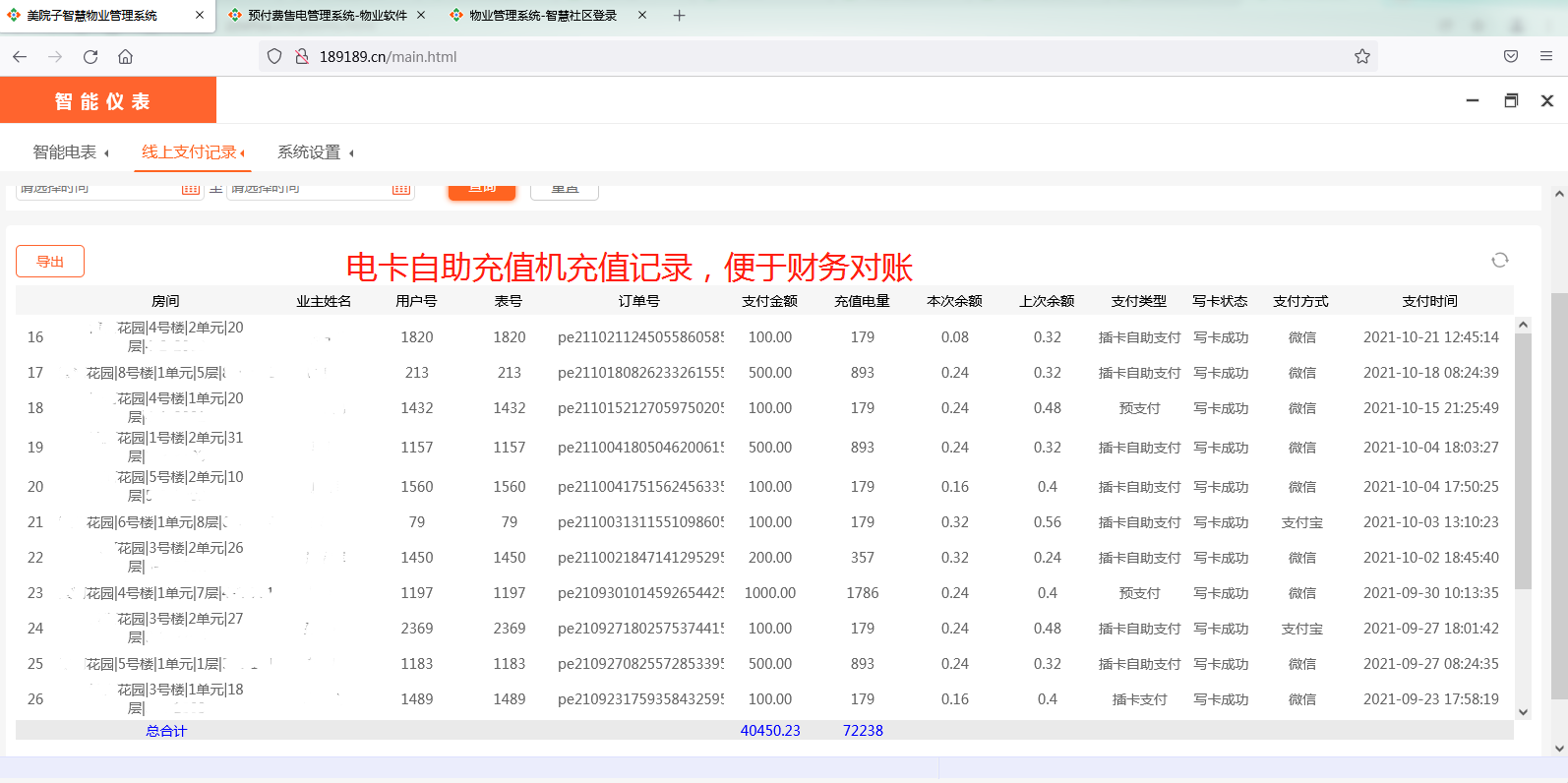Click the table scrollbar up arrow
The height and width of the screenshot is (783, 1568).
point(1523,324)
